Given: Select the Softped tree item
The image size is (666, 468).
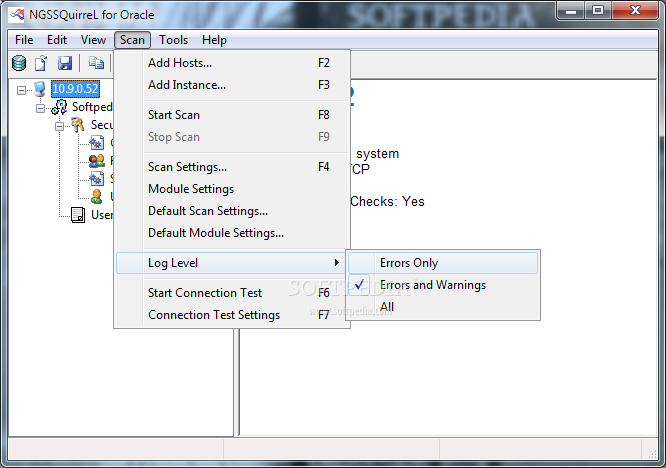Looking at the screenshot, I should 92,107.
